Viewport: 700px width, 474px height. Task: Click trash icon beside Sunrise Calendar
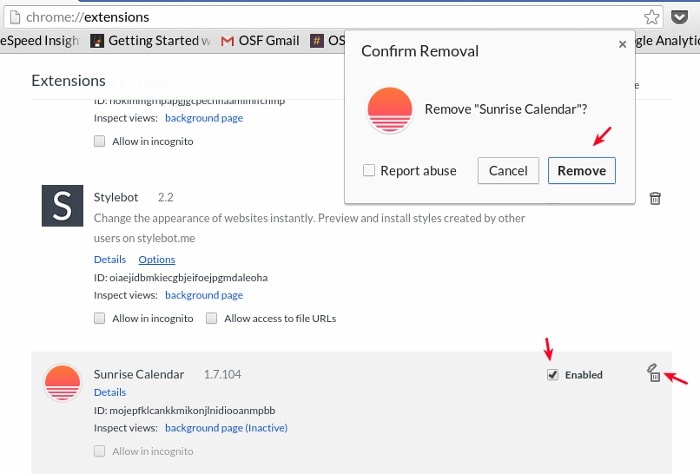click(x=654, y=374)
